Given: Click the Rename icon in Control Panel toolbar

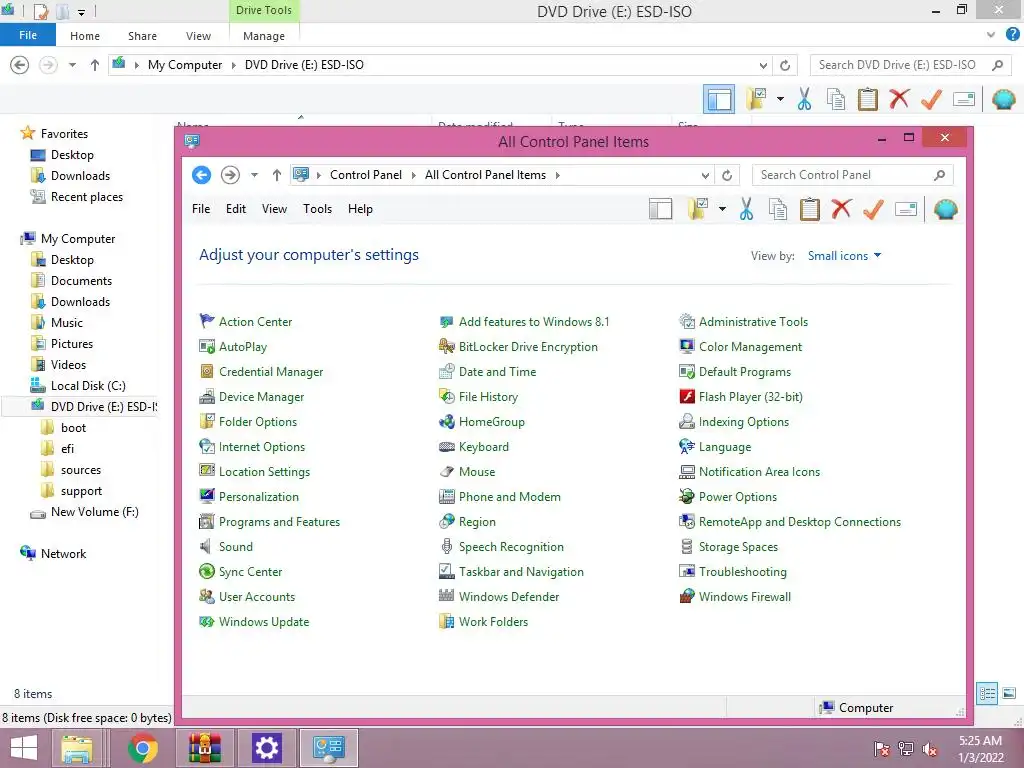Looking at the screenshot, I should click(906, 209).
